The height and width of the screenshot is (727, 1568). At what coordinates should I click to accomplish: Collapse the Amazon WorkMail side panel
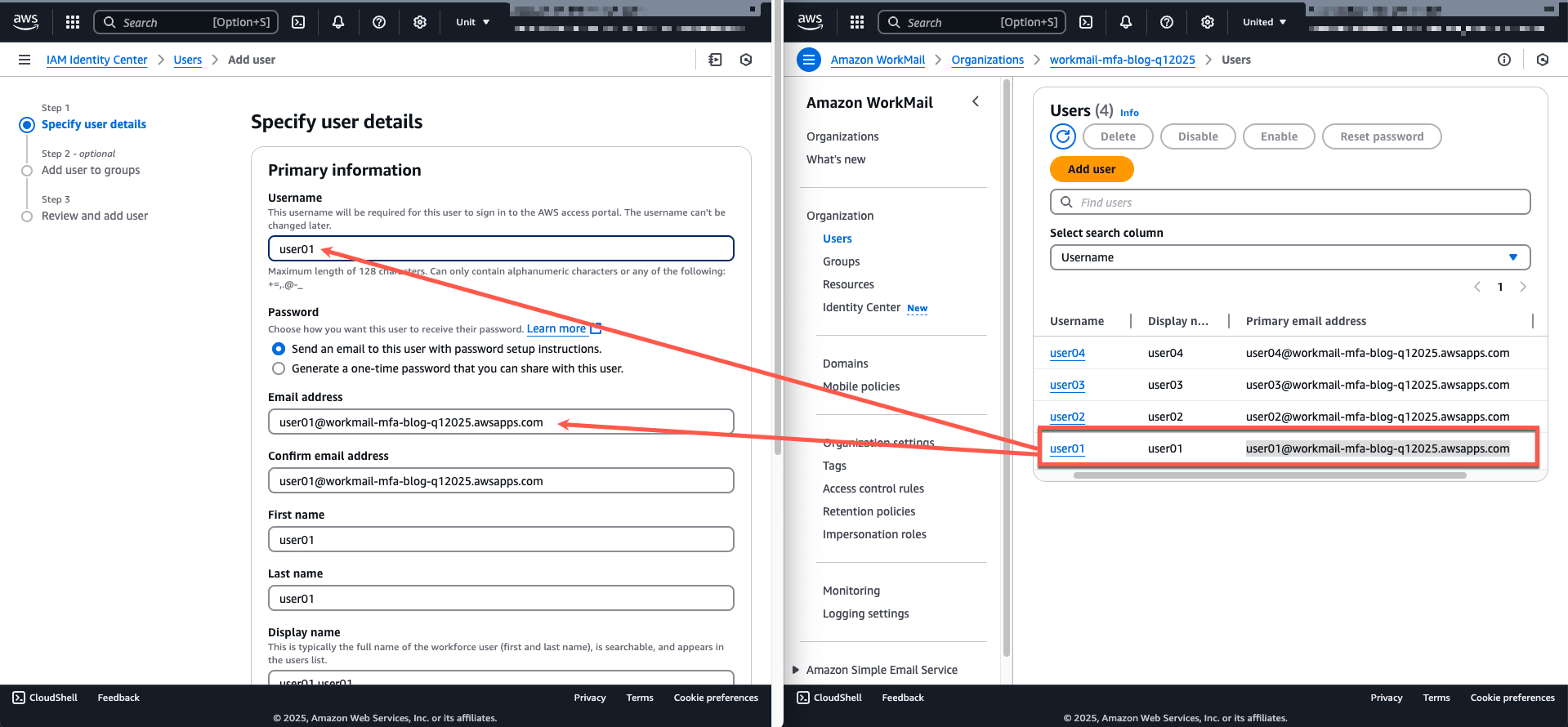(975, 101)
